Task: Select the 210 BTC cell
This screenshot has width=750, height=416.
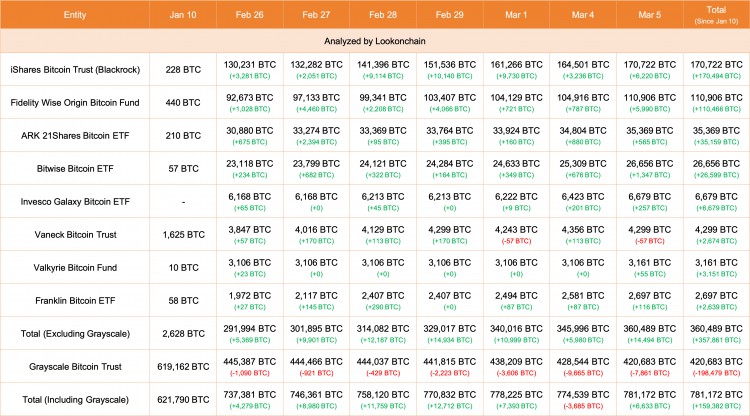Action: (x=183, y=135)
